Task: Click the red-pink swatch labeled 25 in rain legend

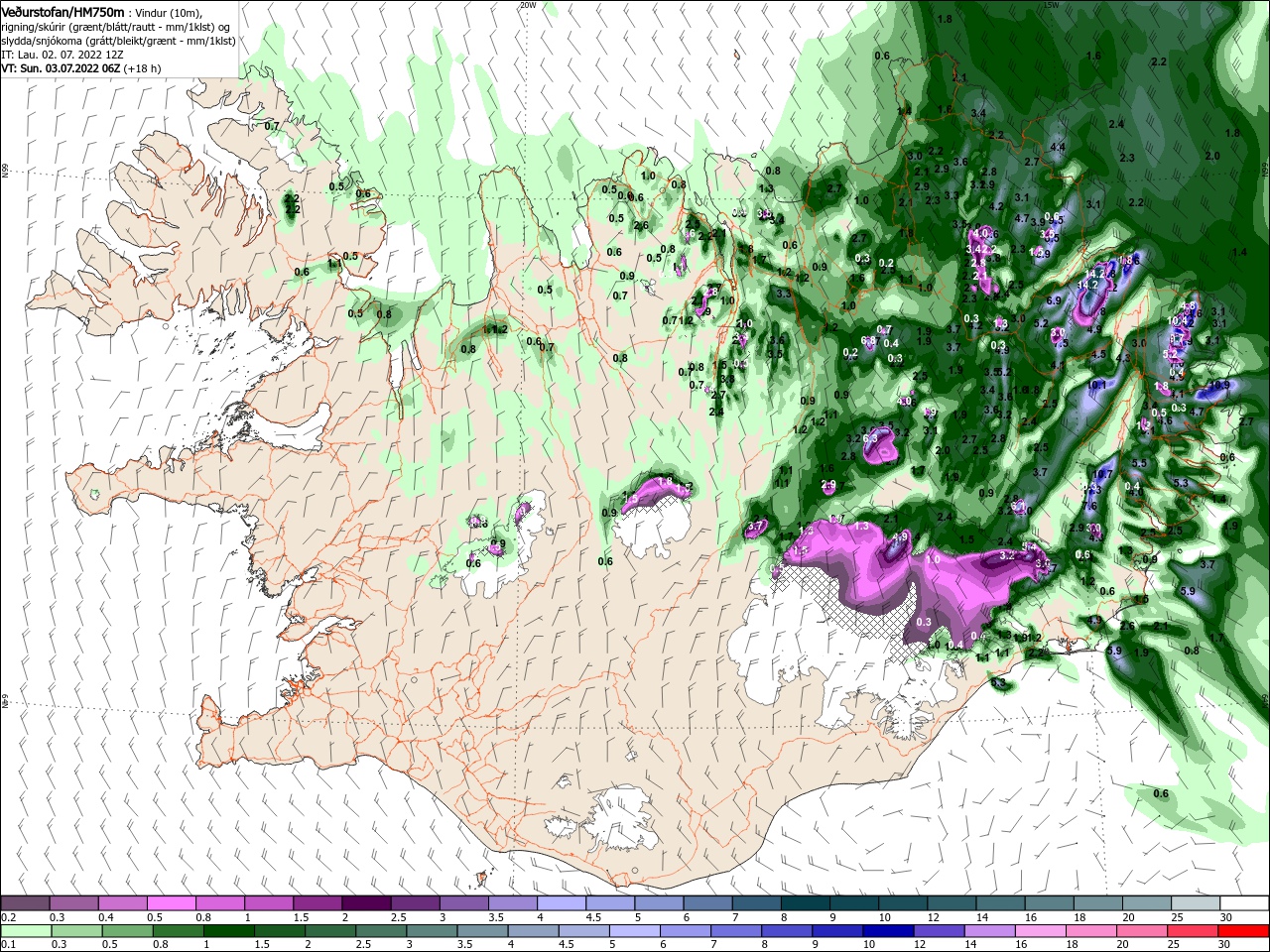Action: coord(1194,931)
